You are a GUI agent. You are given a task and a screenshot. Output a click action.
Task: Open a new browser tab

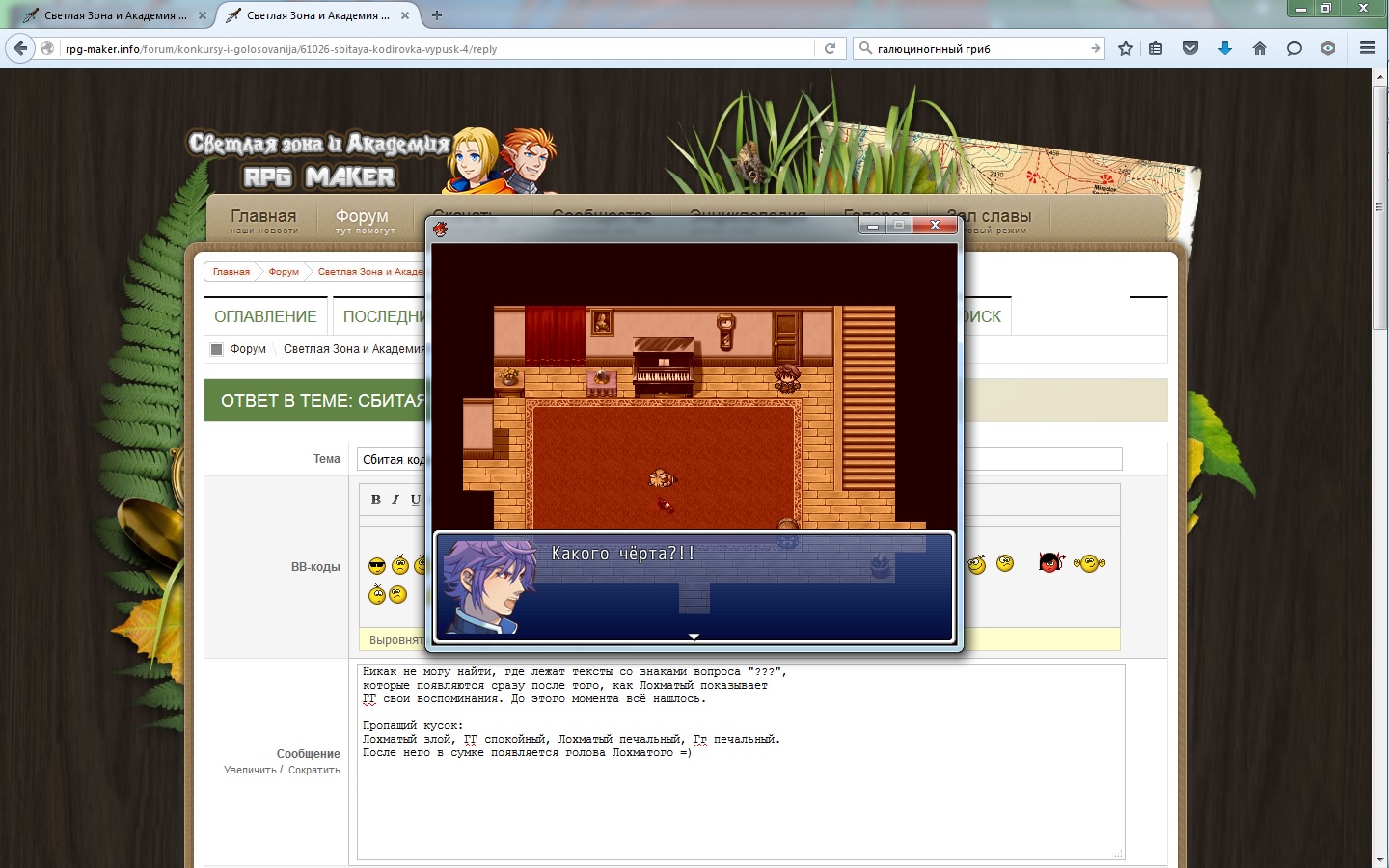(437, 15)
